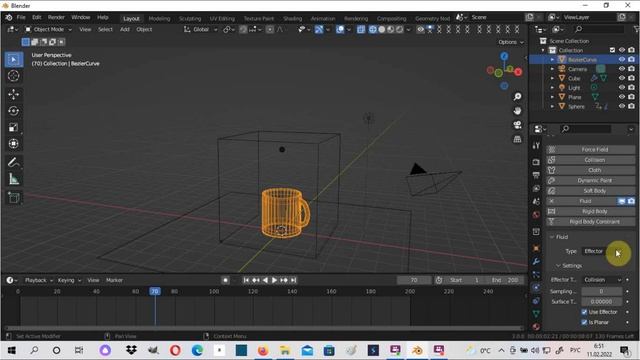Toggle the Use Effector checkbox
Image resolution: width=640 pixels, height=360 pixels.
(584, 312)
